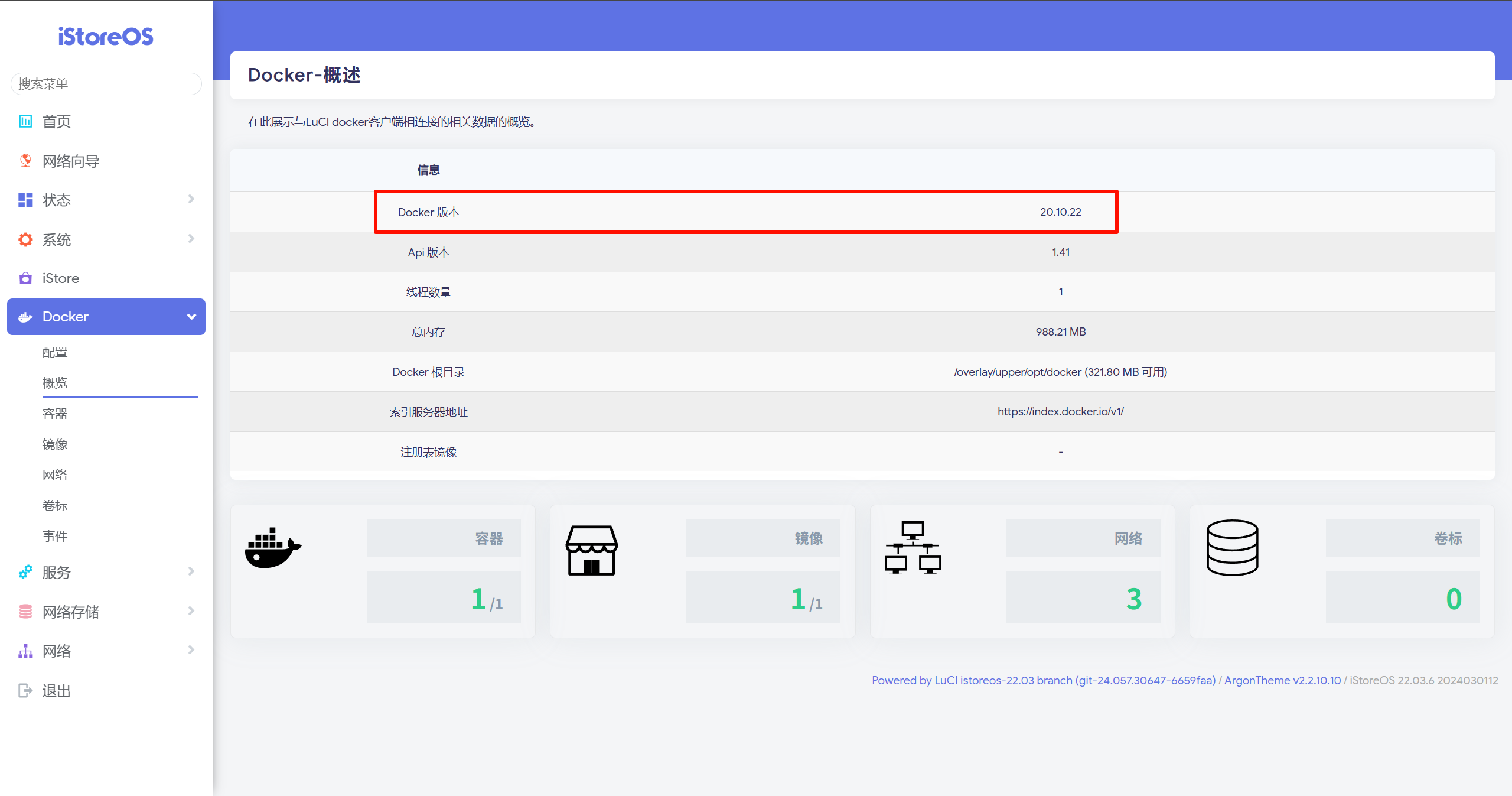Image resolution: width=1512 pixels, height=796 pixels.
Task: Select the Docker 网络 submenu
Action: pyautogui.click(x=55, y=475)
